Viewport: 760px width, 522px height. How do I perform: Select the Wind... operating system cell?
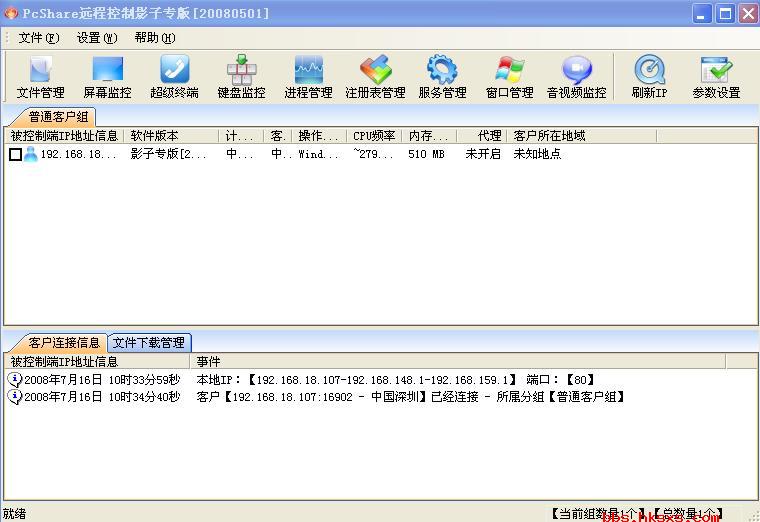318,154
